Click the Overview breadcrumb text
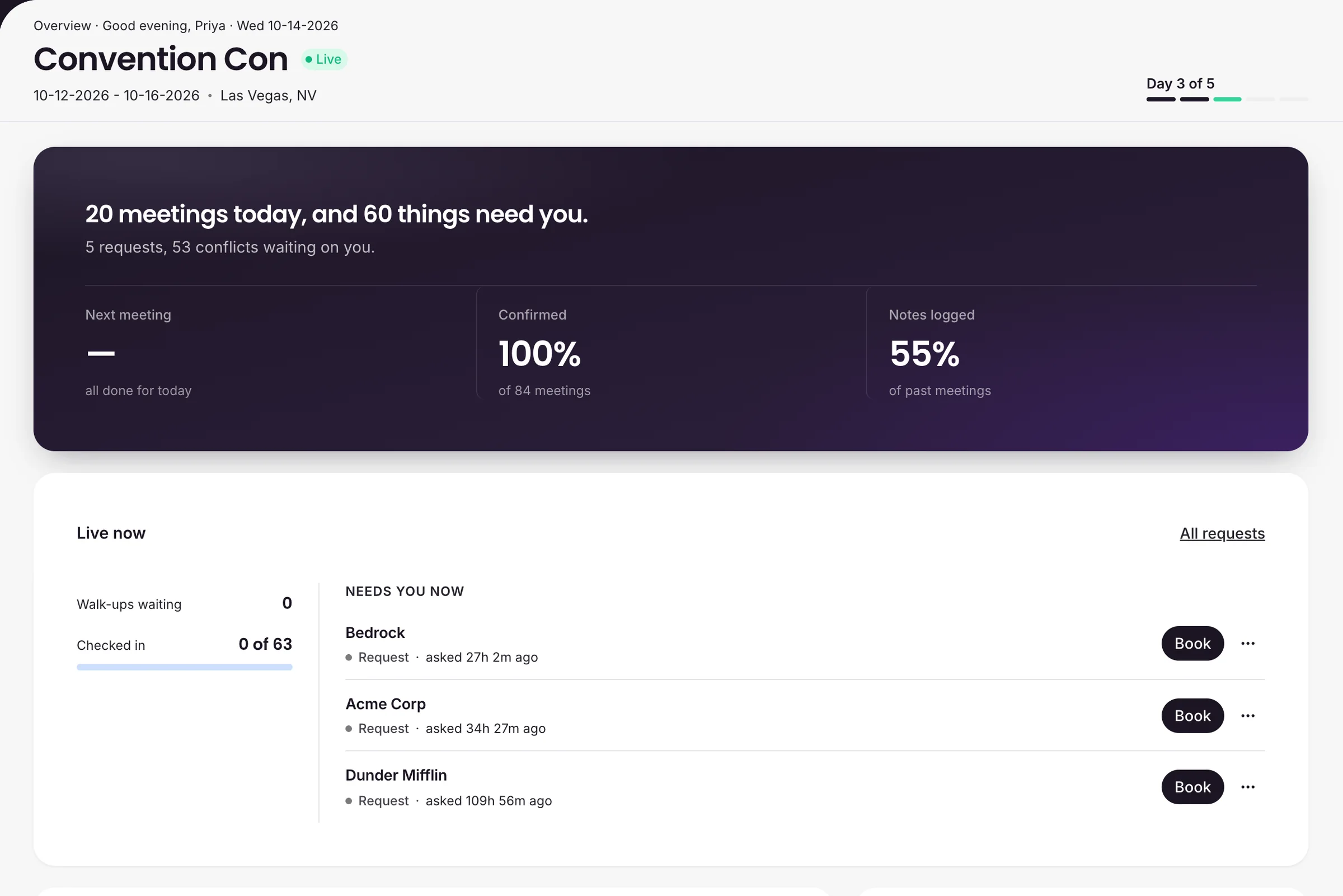Screen dimensions: 1343x896 pyautogui.click(x=62, y=26)
